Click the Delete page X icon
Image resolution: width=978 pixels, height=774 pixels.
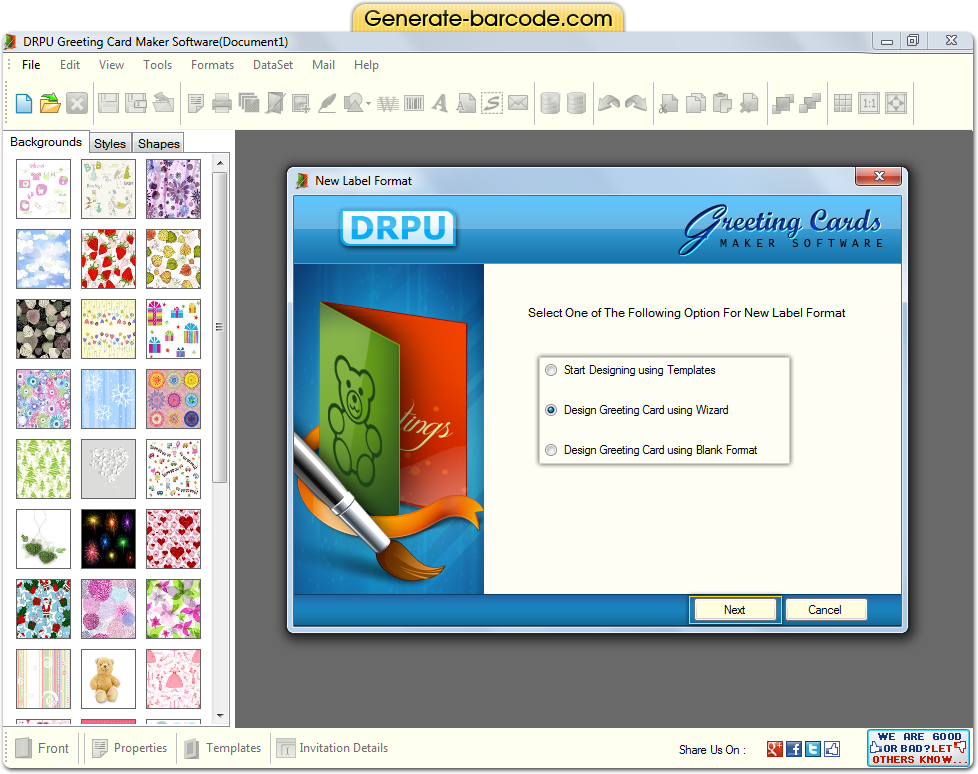(748, 103)
